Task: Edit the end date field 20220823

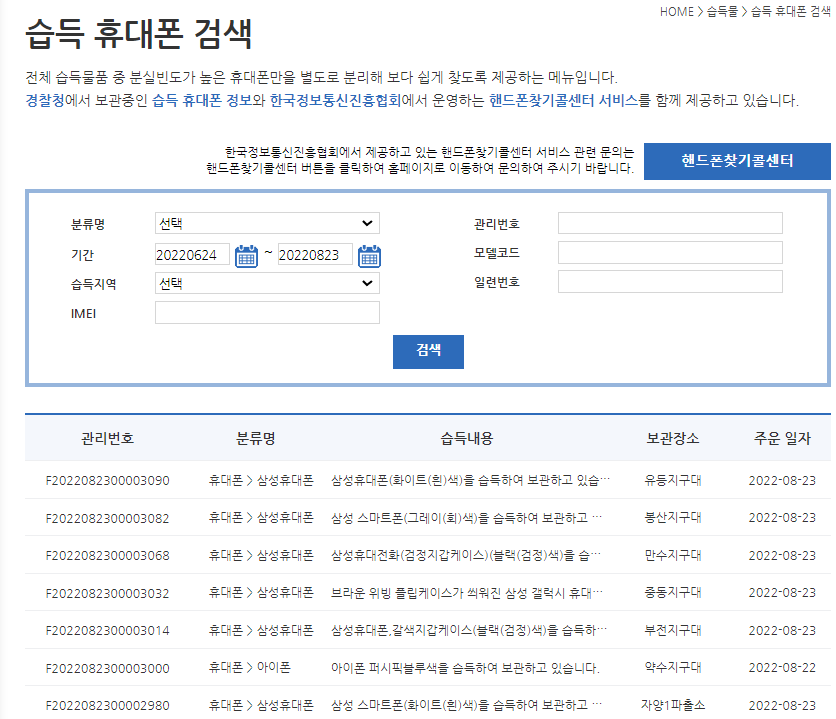Action: point(315,255)
